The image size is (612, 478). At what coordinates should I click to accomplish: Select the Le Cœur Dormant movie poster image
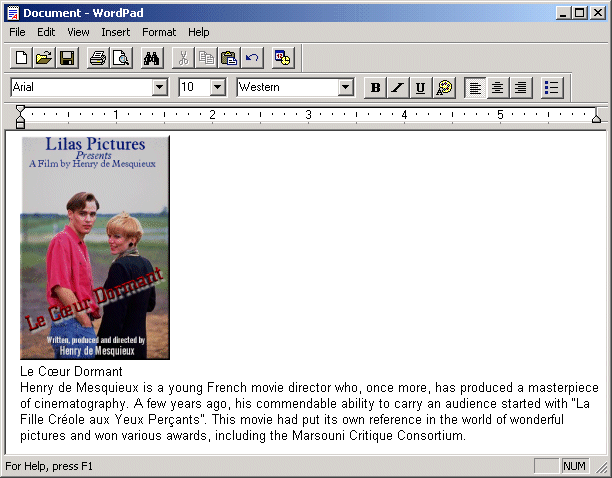[x=95, y=247]
